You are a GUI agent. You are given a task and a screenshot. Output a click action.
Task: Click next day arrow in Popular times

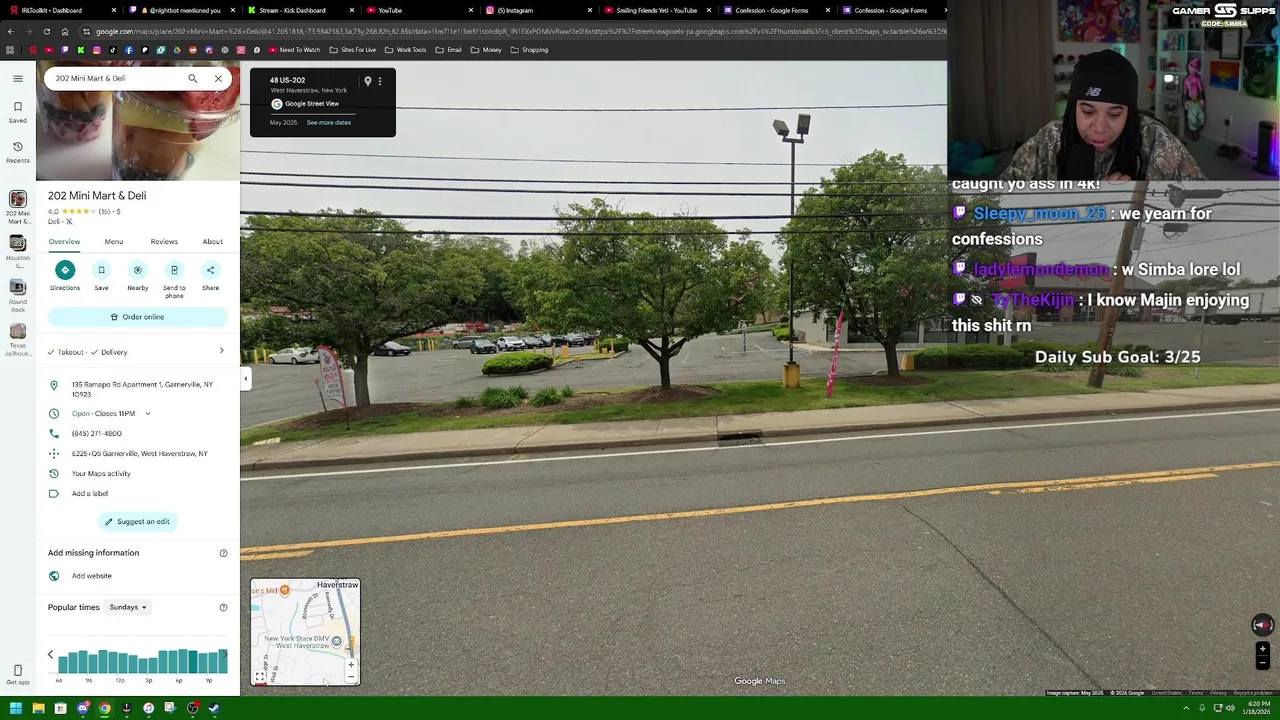pos(224,655)
